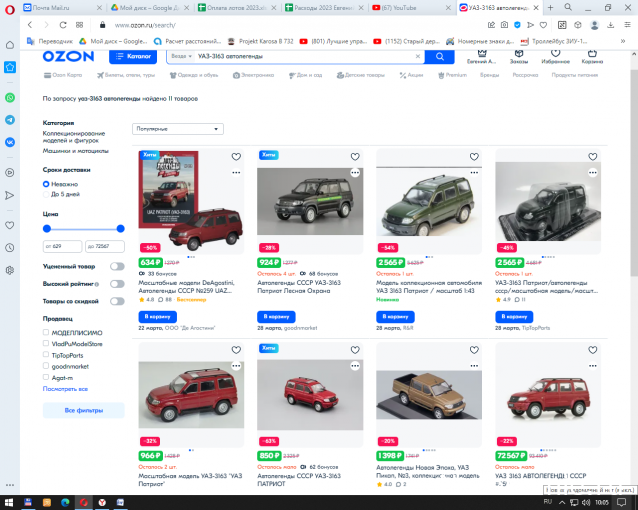This screenshot has width=638, height=510.
Task: Check the 'goodnmarket' seller checkbox
Action: pos(46,367)
